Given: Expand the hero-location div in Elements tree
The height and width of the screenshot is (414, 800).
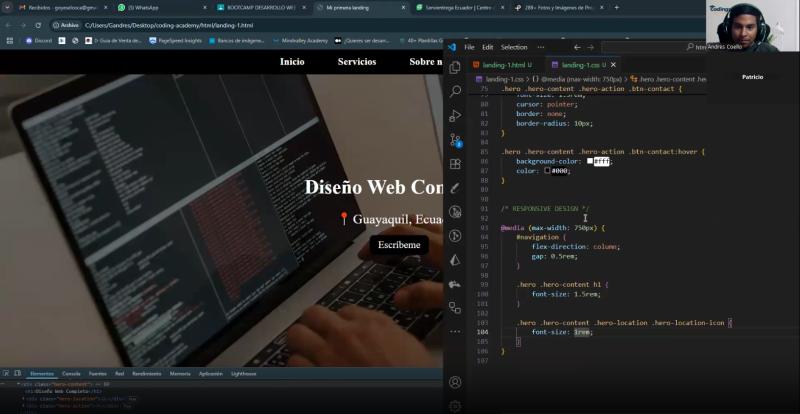Looking at the screenshot, I should pyautogui.click(x=23, y=398).
